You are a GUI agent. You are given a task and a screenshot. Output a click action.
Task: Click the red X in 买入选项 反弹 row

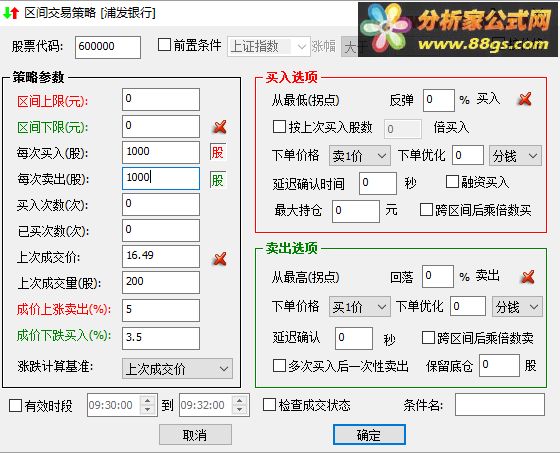[x=525, y=99]
